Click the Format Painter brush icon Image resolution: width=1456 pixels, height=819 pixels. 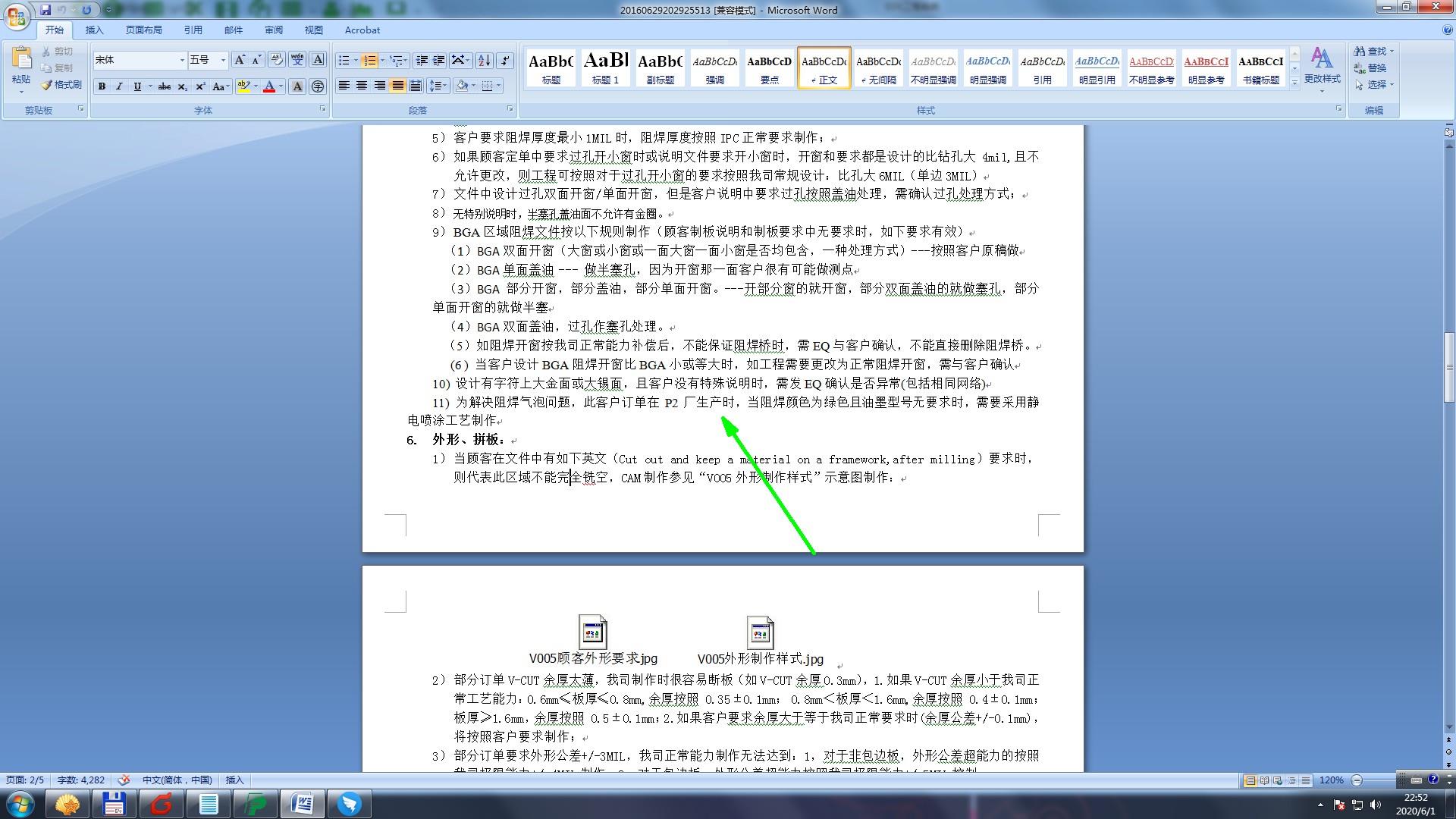[x=47, y=85]
